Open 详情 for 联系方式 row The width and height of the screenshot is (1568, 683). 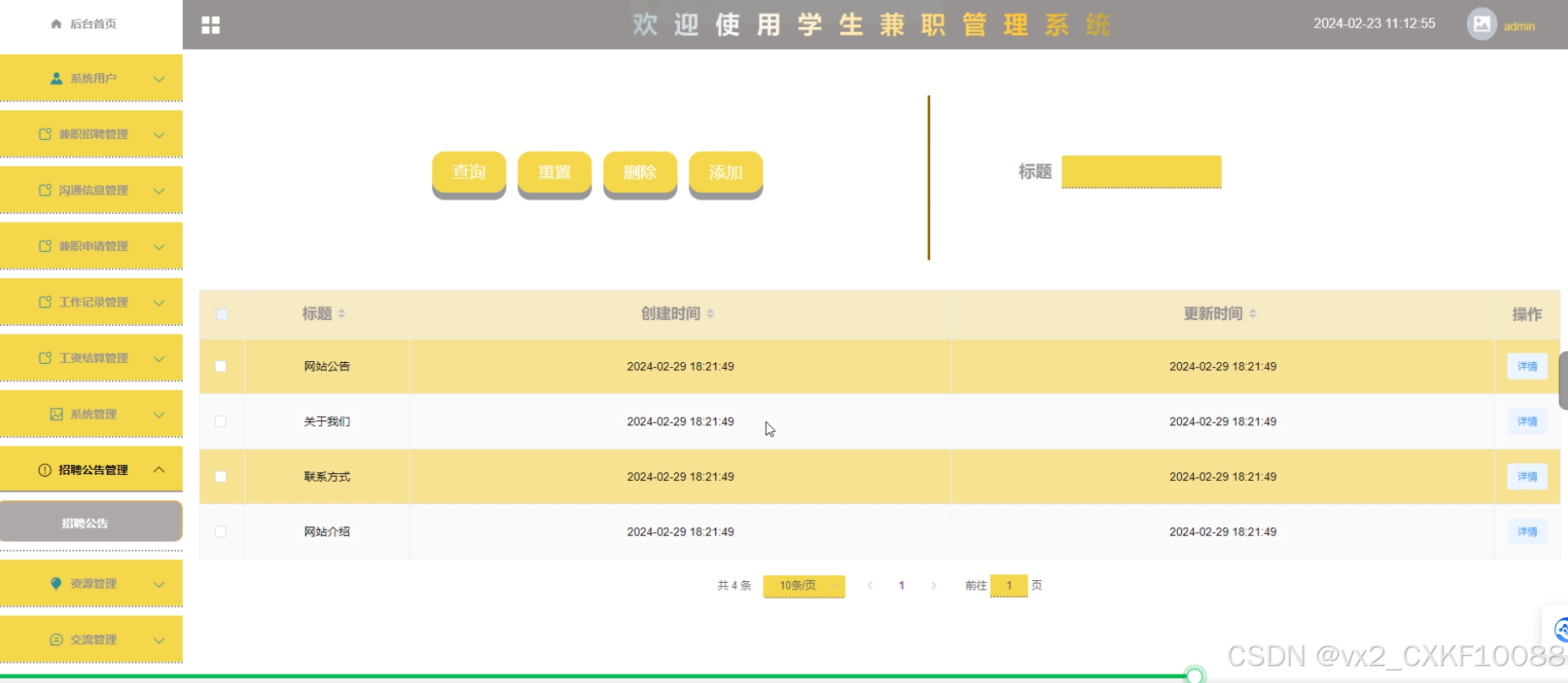[1527, 477]
